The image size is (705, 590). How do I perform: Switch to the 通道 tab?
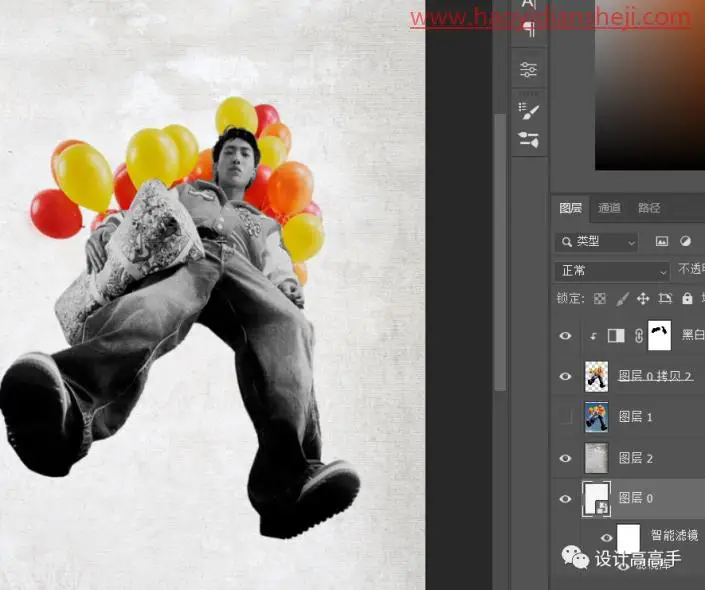pyautogui.click(x=609, y=208)
